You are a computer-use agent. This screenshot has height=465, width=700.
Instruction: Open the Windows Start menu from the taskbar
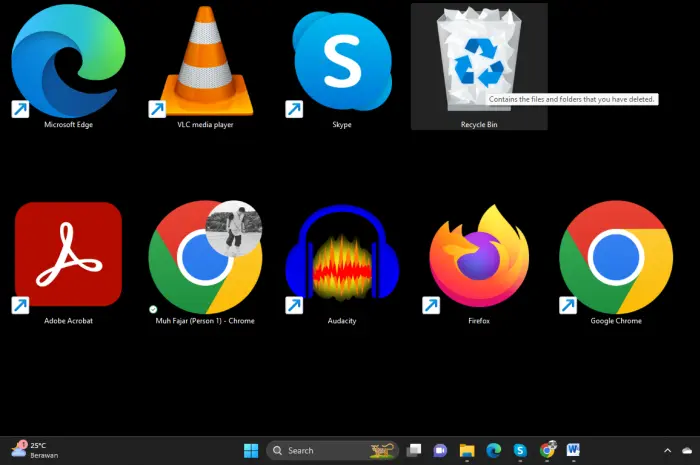(x=251, y=451)
